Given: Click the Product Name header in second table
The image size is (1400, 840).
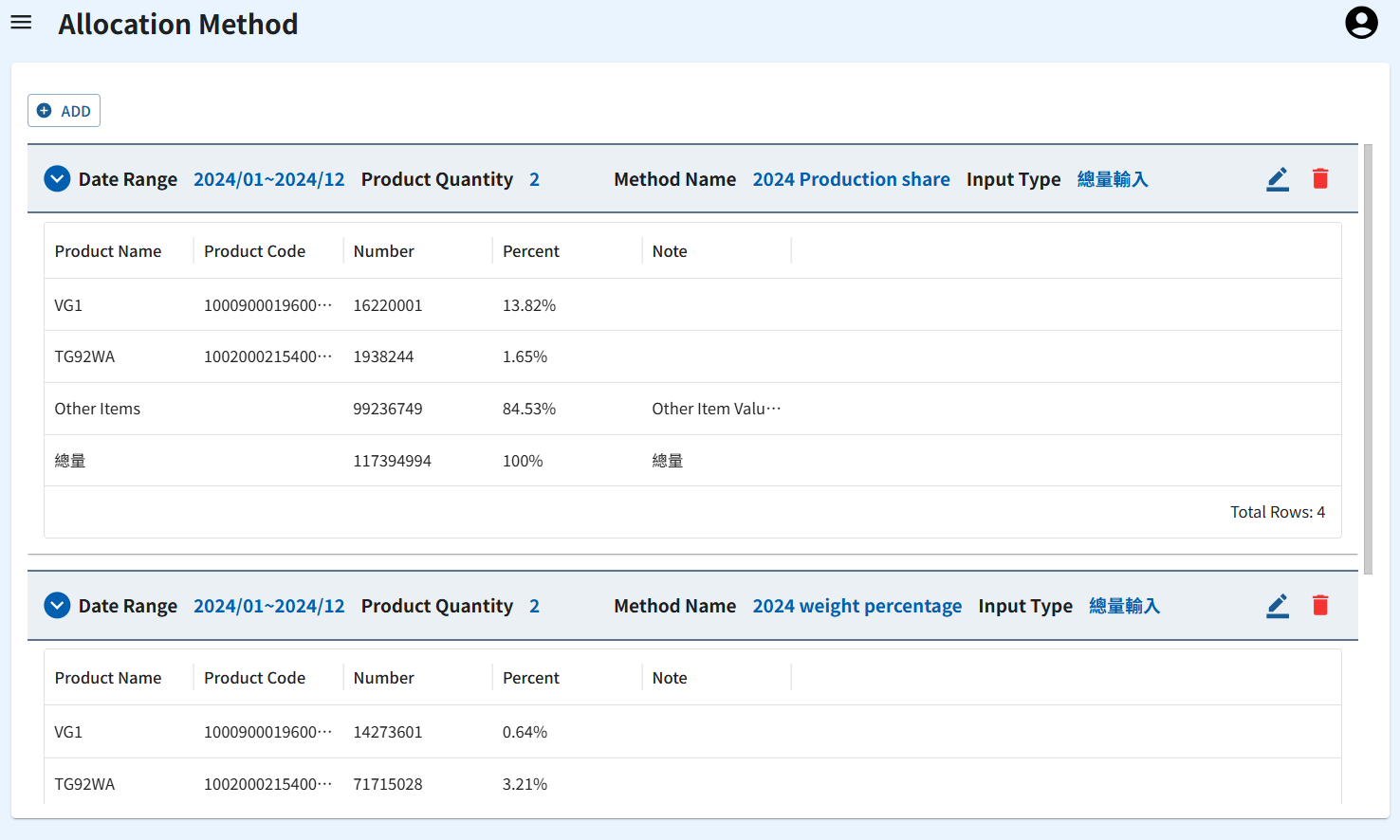Looking at the screenshot, I should pos(108,678).
